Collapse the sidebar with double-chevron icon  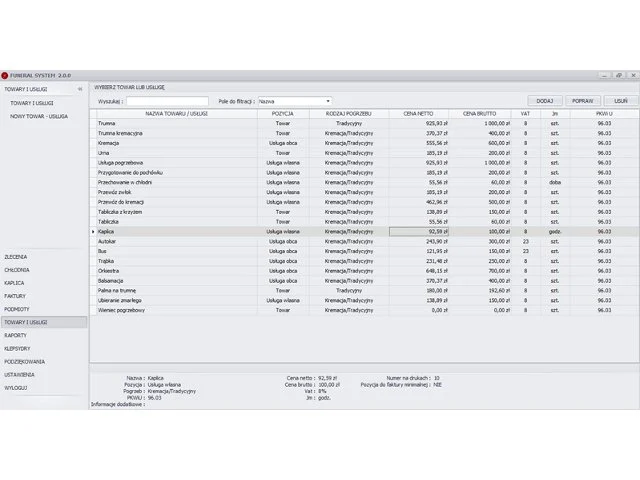(80, 89)
